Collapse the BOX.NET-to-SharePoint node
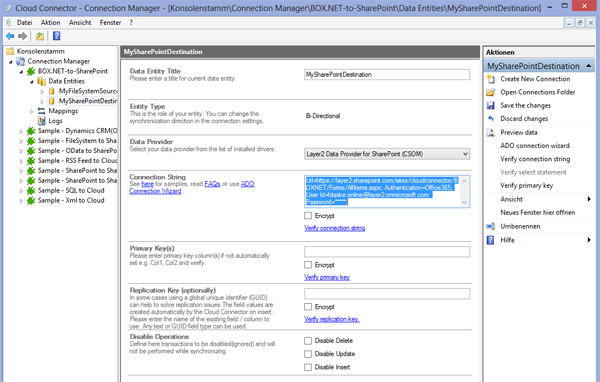The image size is (600, 382). [21, 72]
